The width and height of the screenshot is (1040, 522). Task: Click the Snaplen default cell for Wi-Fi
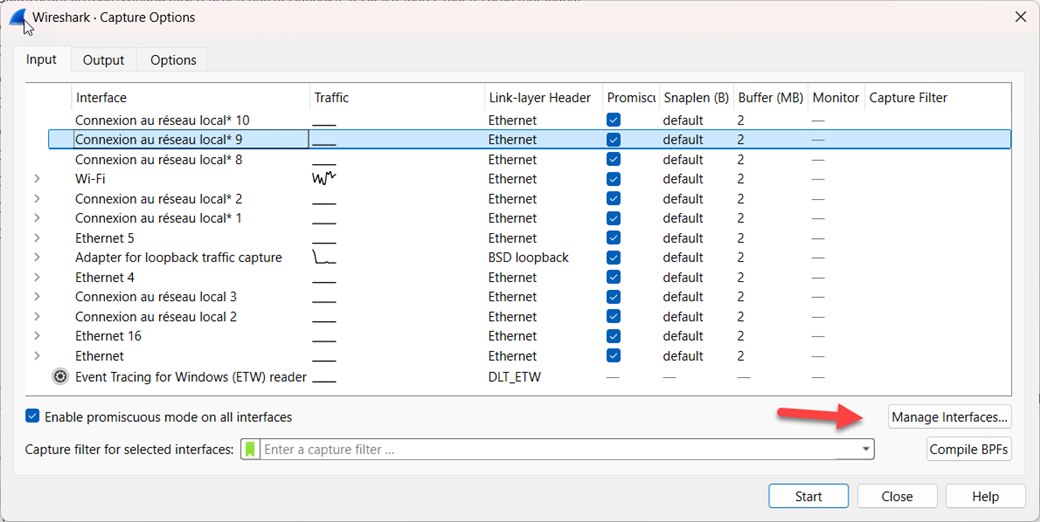(x=682, y=178)
